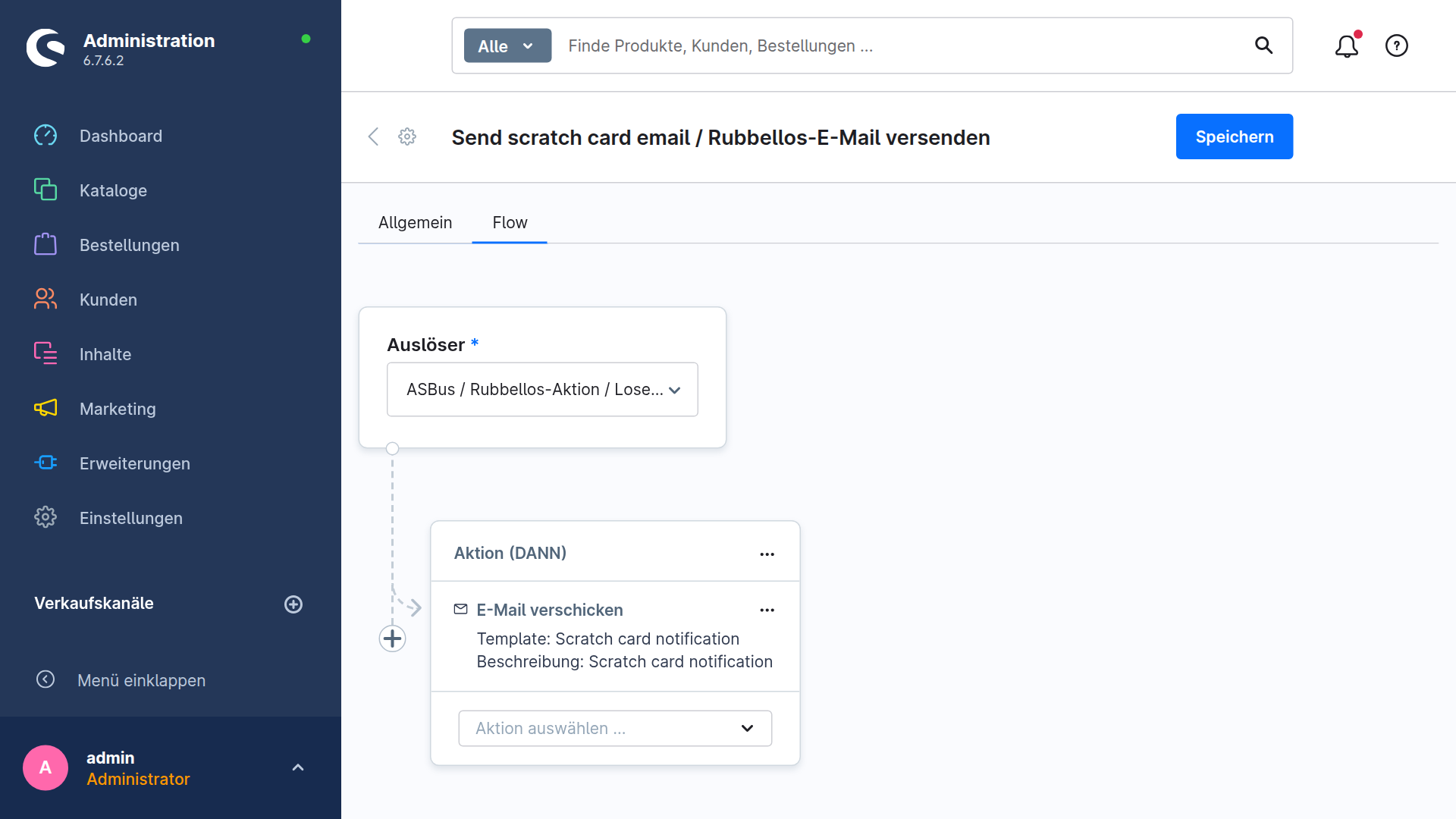
Task: Click Menü einklappen text
Action: (x=141, y=680)
